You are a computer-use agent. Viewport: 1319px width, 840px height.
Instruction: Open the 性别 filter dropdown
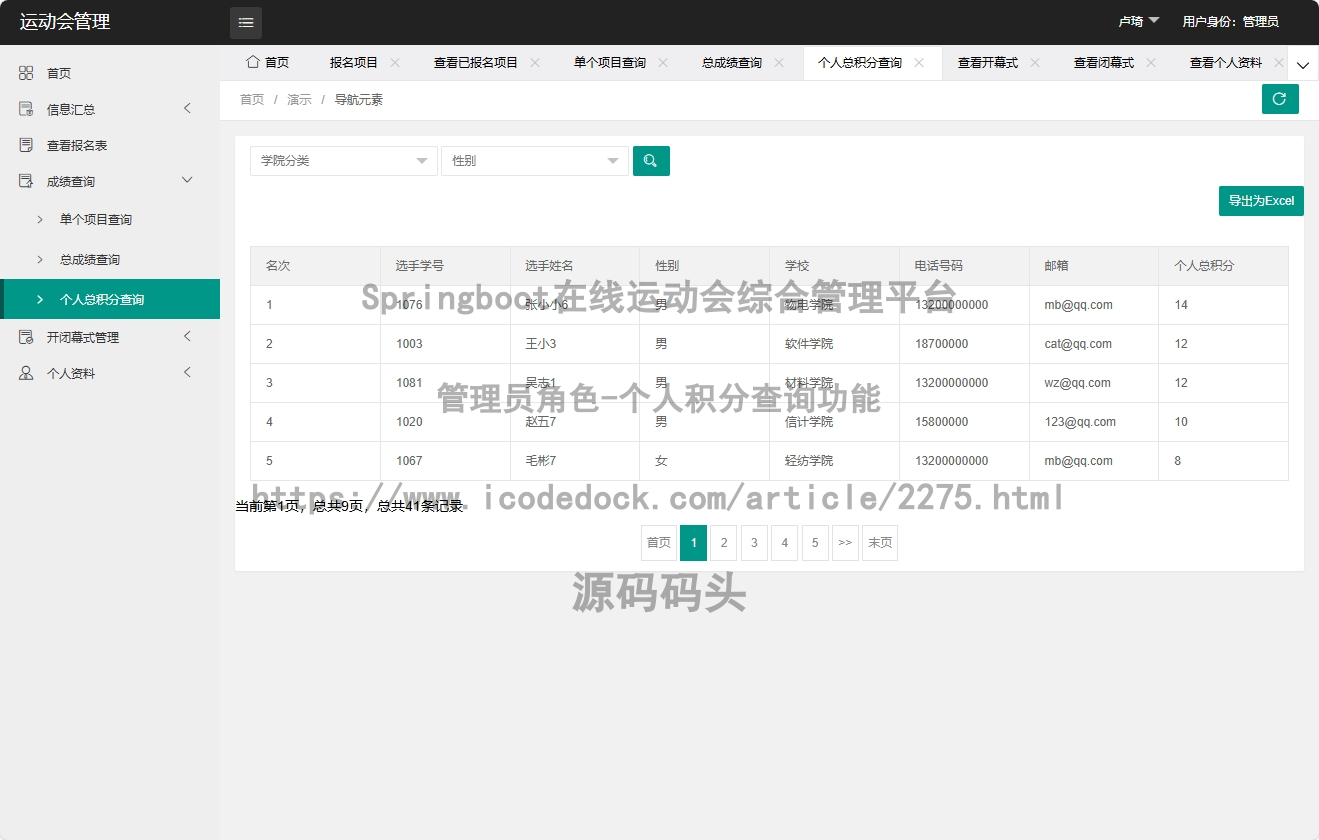coord(534,161)
